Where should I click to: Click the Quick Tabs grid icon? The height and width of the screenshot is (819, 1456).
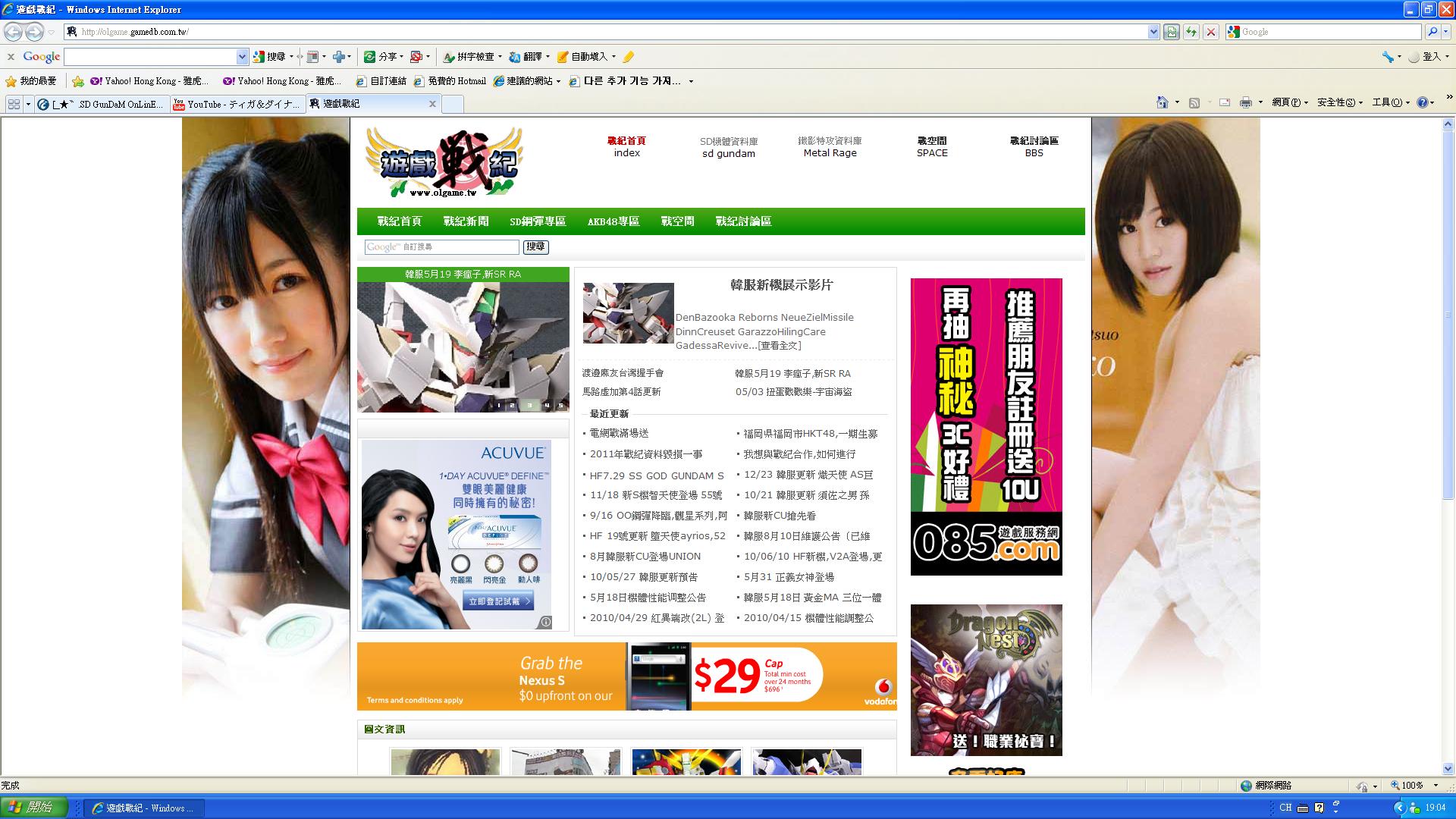point(14,104)
